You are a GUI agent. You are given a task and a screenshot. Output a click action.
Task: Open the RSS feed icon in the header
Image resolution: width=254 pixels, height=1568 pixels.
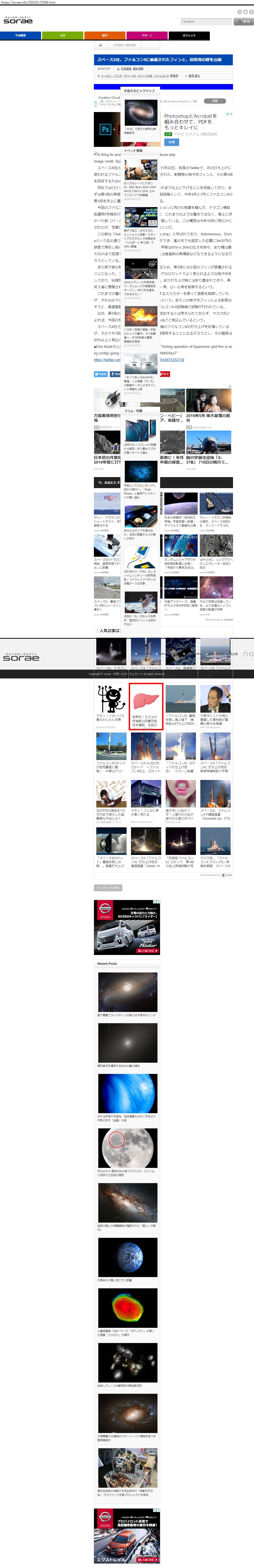tap(239, 12)
